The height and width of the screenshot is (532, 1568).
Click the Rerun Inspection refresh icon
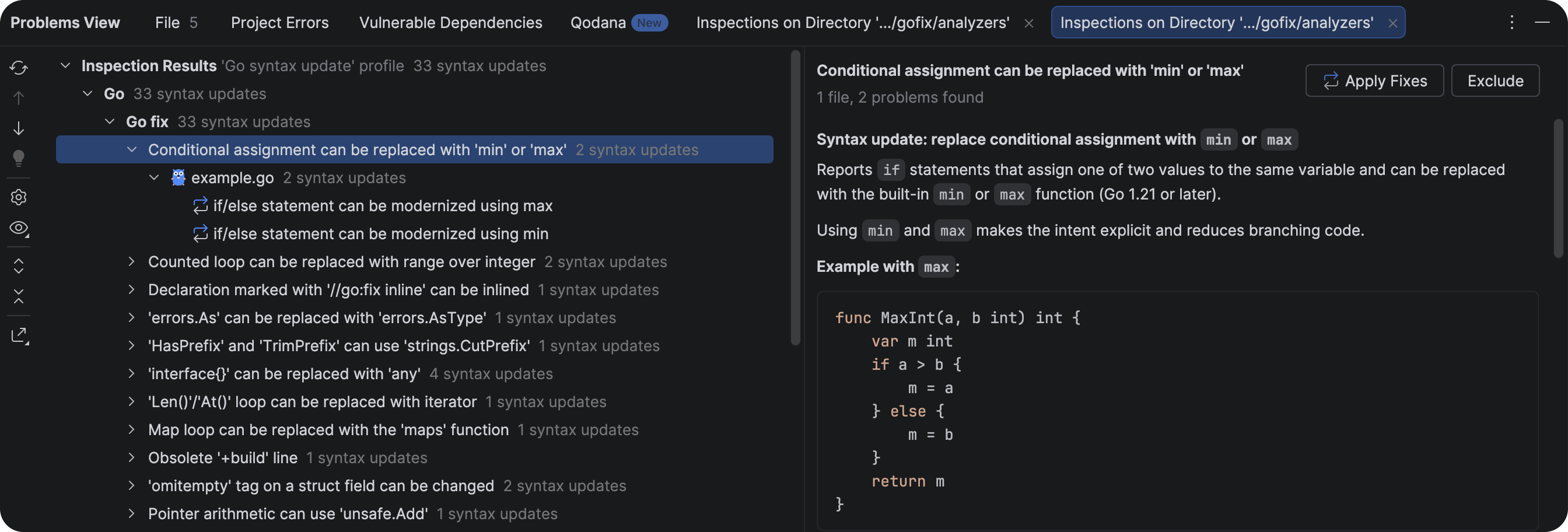[x=19, y=68]
